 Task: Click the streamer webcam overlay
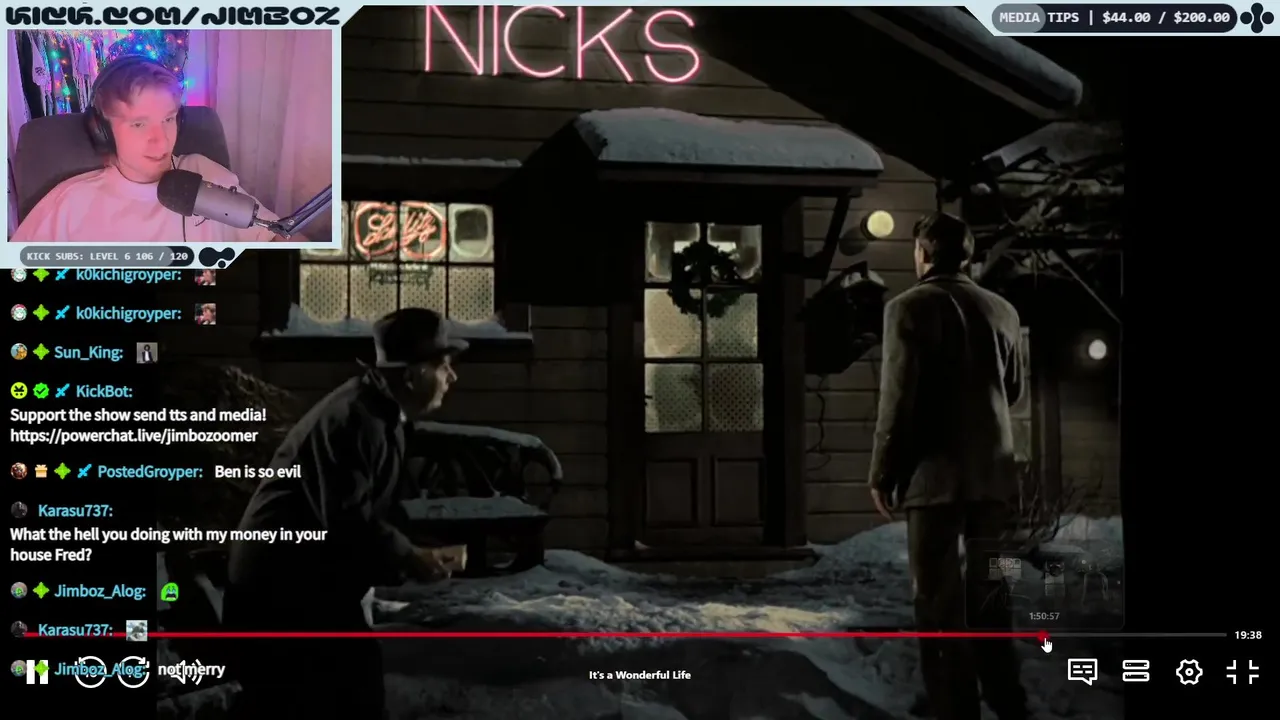pos(170,135)
